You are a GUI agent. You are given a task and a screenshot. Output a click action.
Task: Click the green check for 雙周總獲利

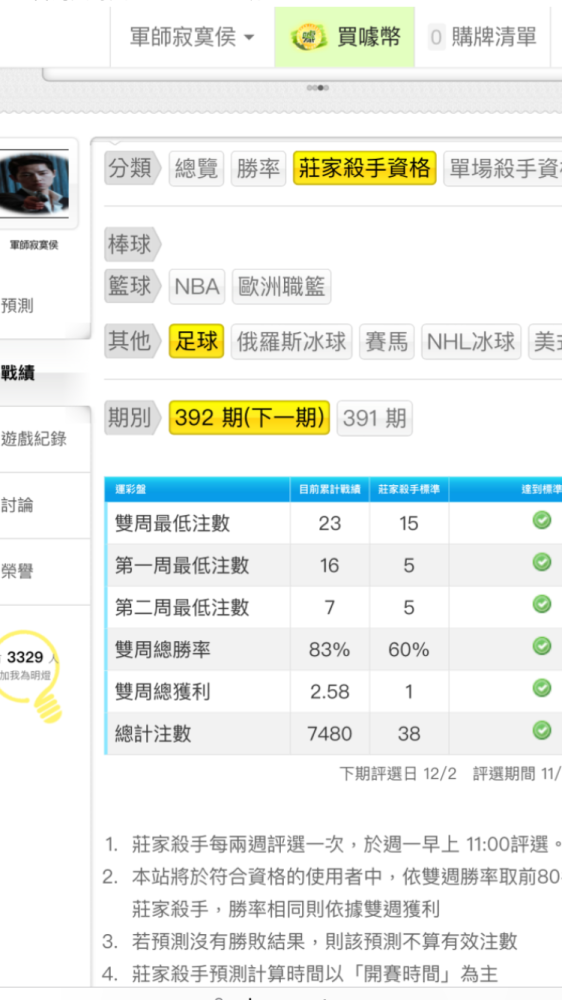click(x=542, y=688)
